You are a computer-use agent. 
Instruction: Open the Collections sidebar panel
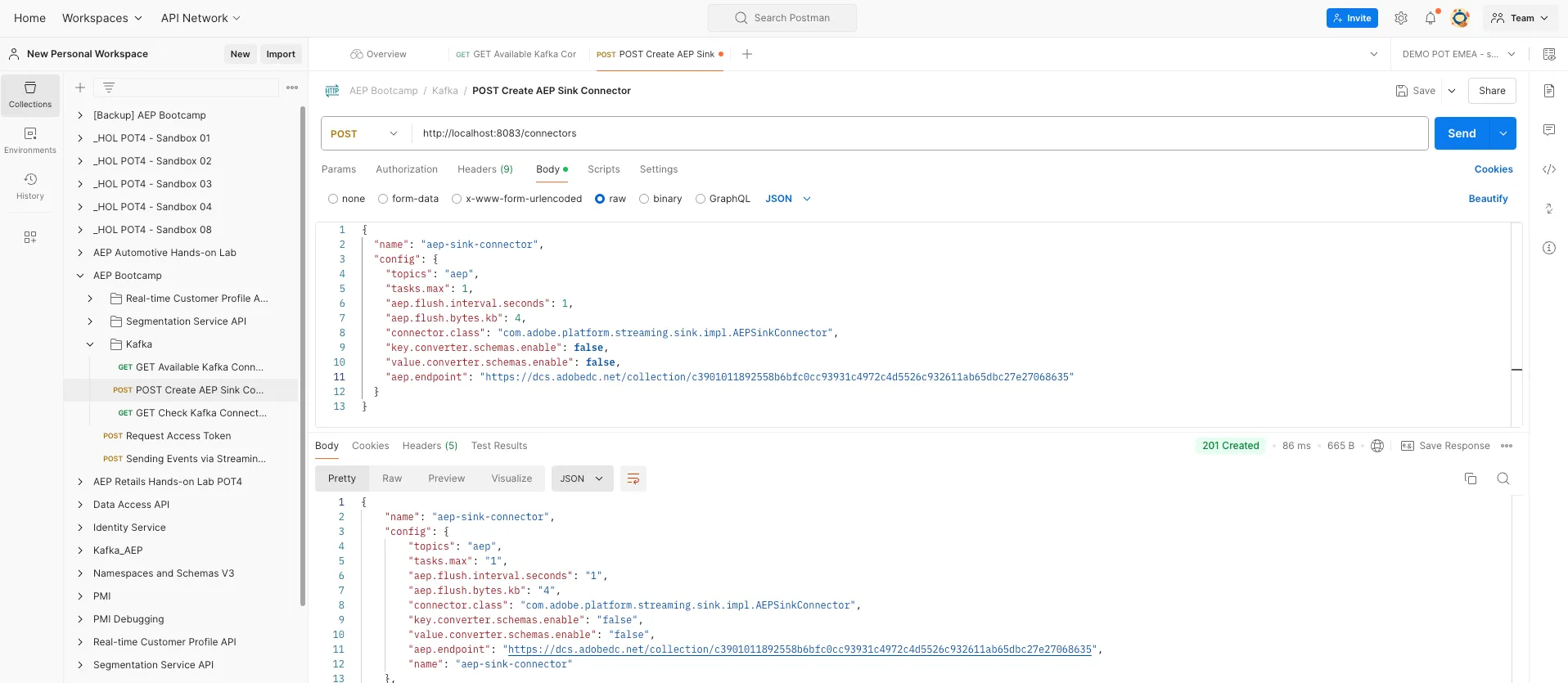[30, 95]
